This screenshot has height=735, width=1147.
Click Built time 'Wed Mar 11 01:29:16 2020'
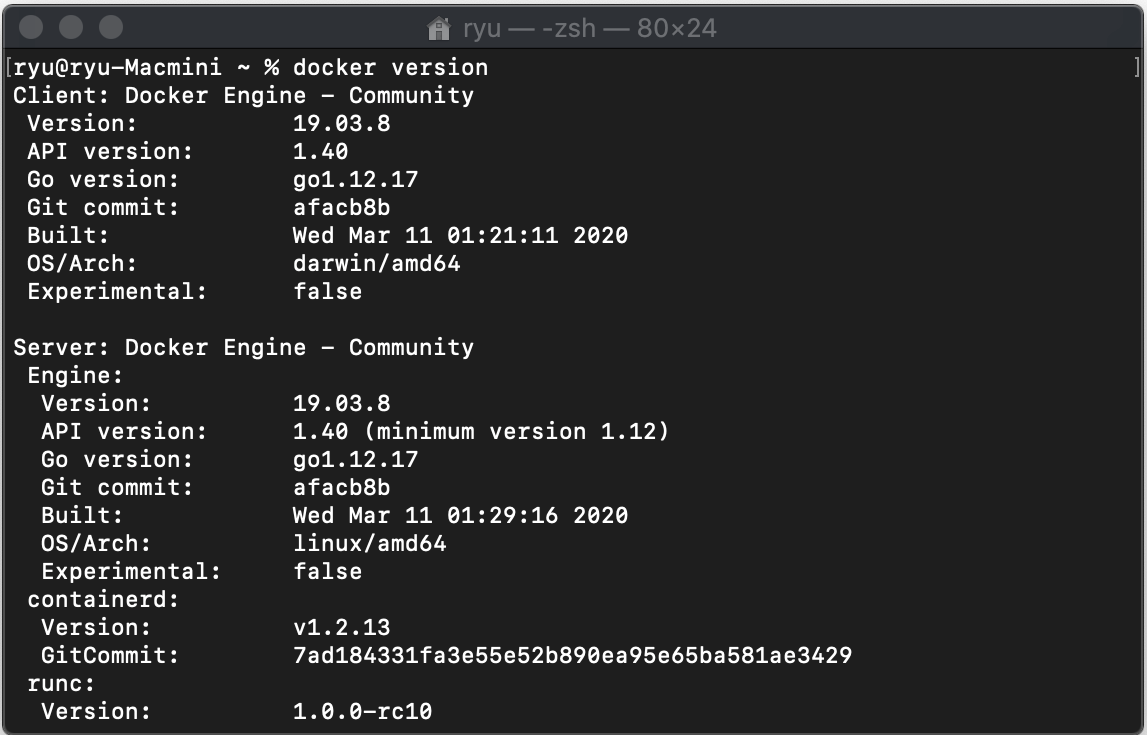point(460,516)
